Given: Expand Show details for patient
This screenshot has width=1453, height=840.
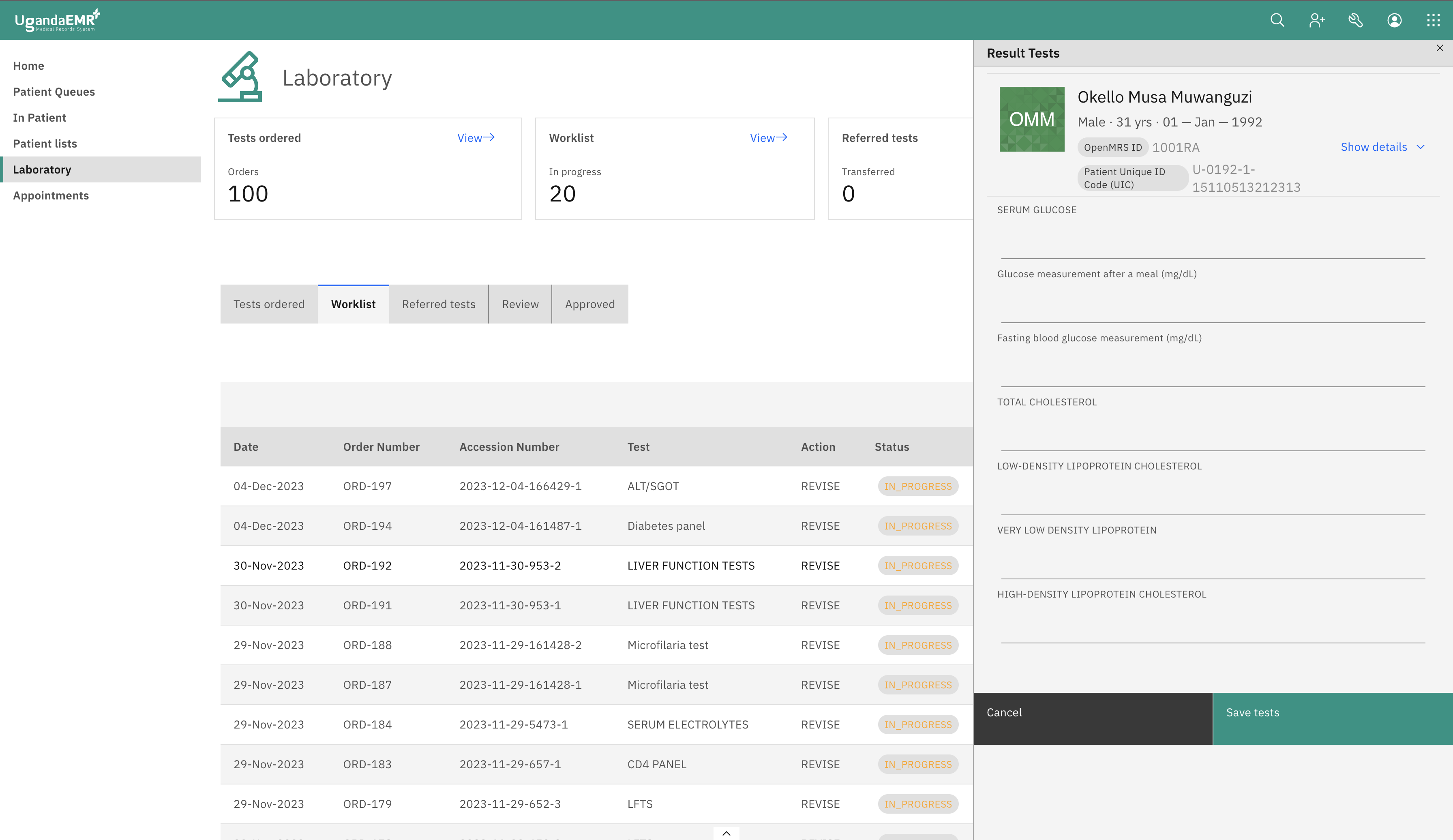Looking at the screenshot, I should point(1382,147).
